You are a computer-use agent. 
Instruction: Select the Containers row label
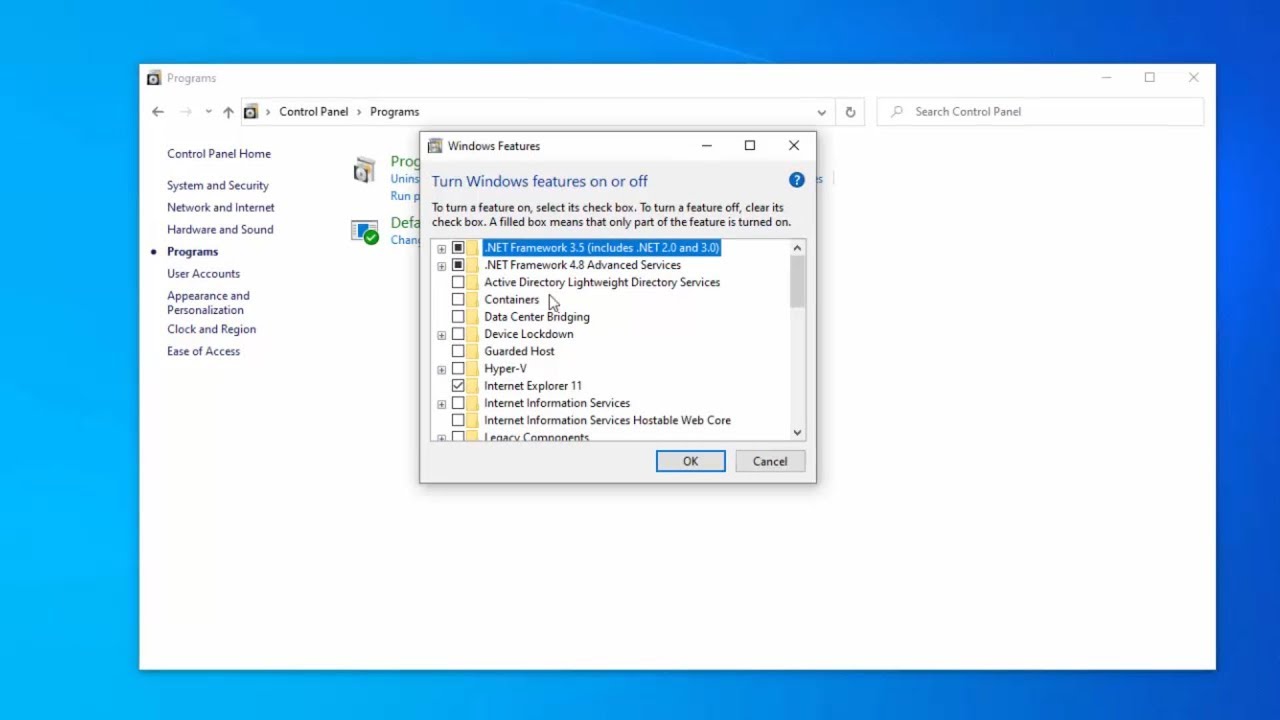[511, 300]
